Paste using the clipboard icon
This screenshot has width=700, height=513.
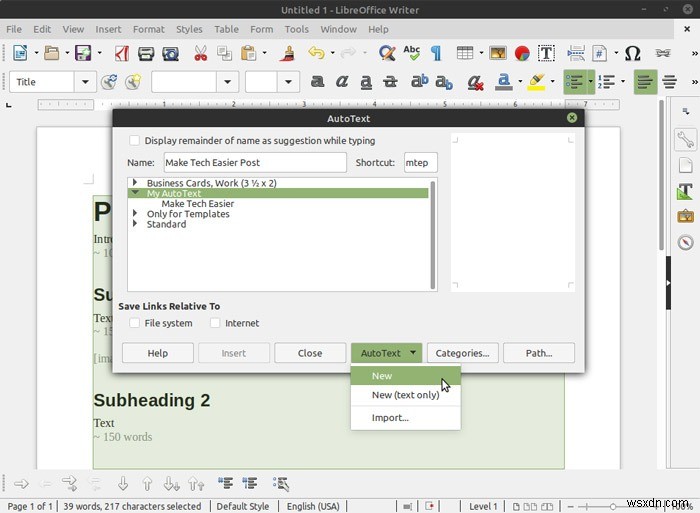pos(248,53)
